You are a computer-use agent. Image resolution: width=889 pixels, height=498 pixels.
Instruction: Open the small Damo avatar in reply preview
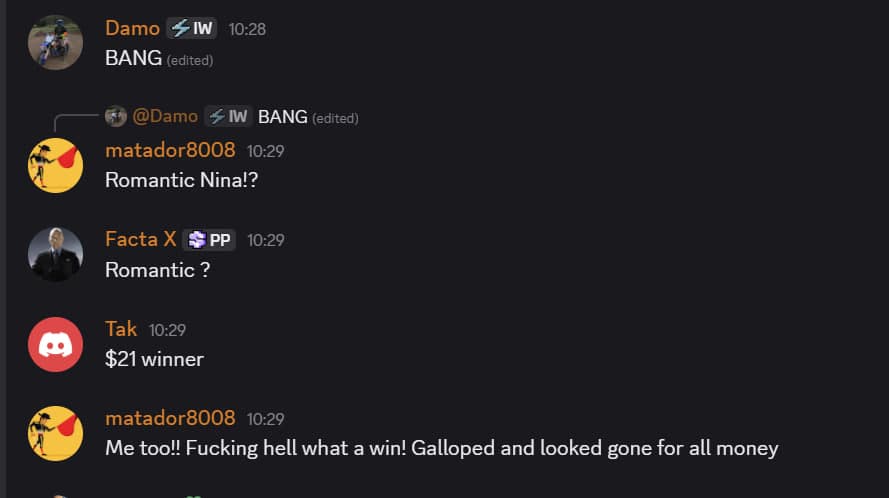click(116, 116)
